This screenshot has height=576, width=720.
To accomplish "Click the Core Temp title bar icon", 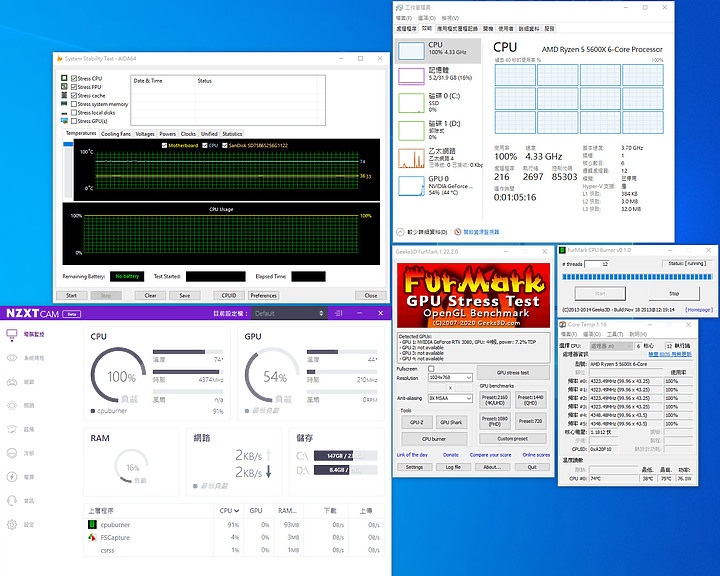I will (562, 324).
